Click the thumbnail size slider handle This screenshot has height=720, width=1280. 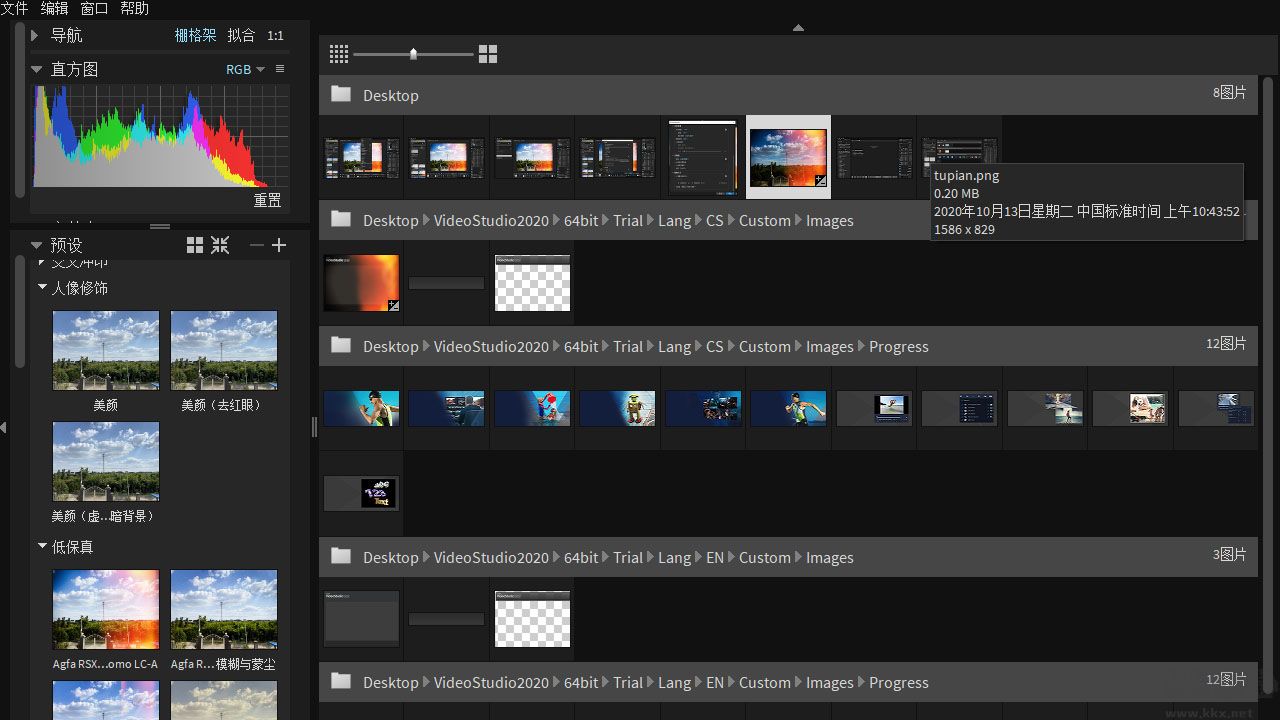pyautogui.click(x=413, y=54)
